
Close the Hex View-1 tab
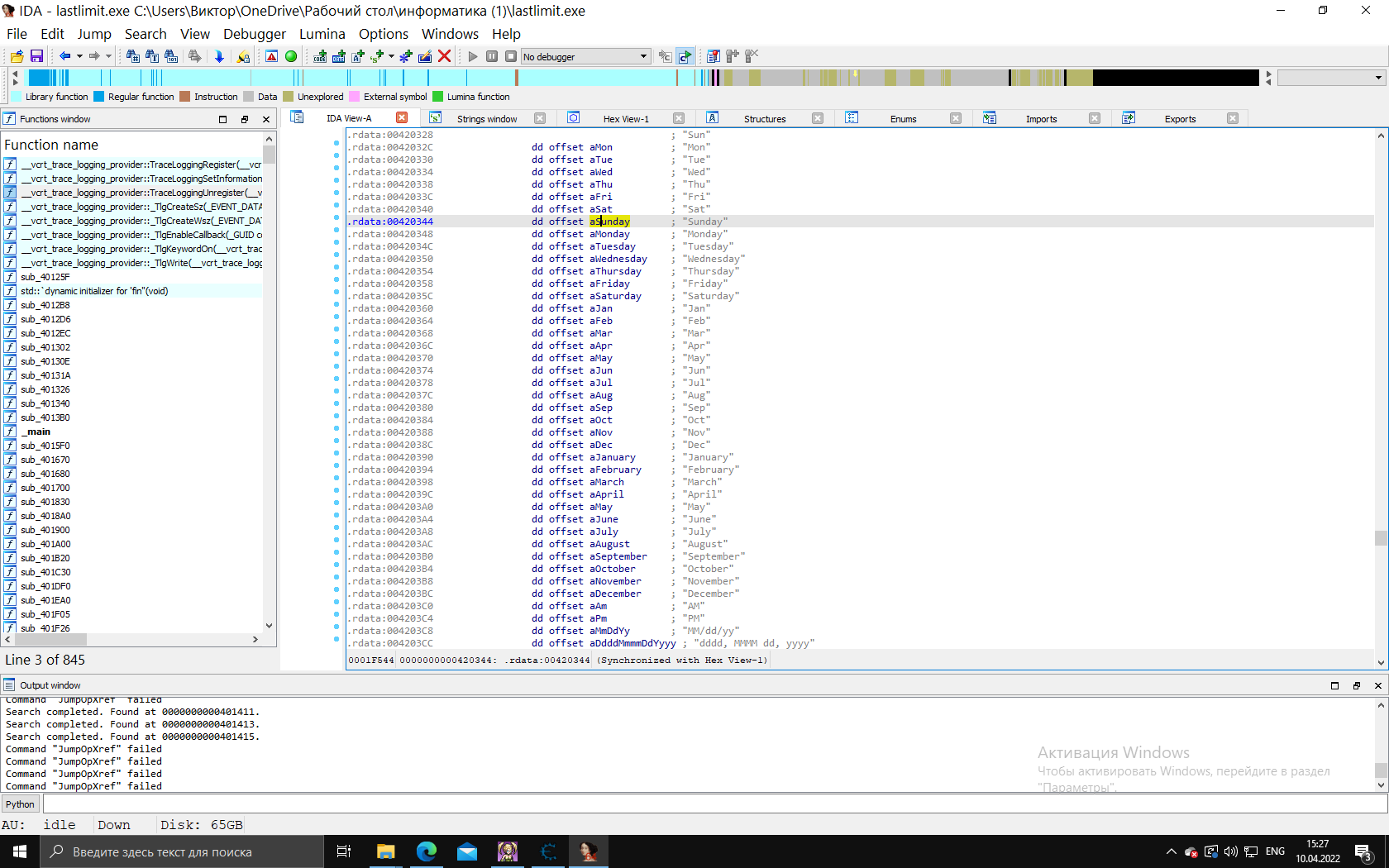coord(679,118)
